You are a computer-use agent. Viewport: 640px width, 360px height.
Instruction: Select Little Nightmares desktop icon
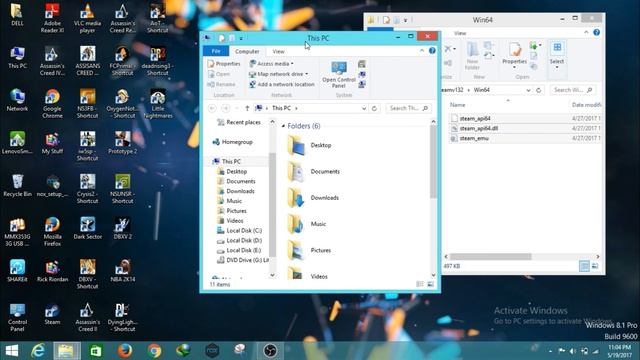pos(158,104)
